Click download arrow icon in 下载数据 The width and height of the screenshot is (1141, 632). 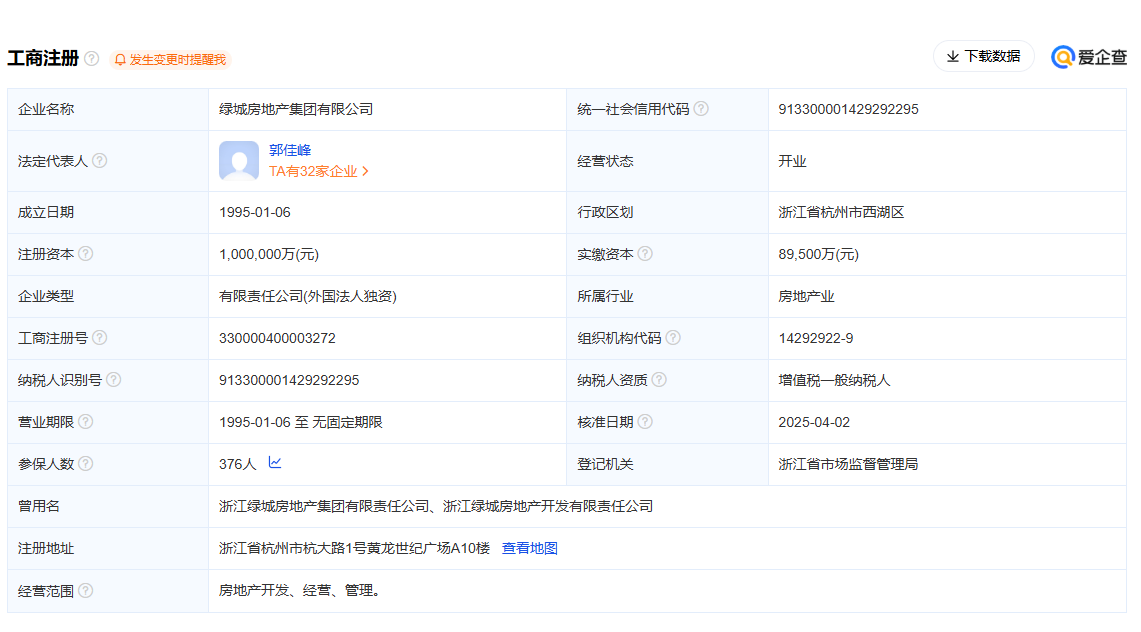click(x=953, y=57)
